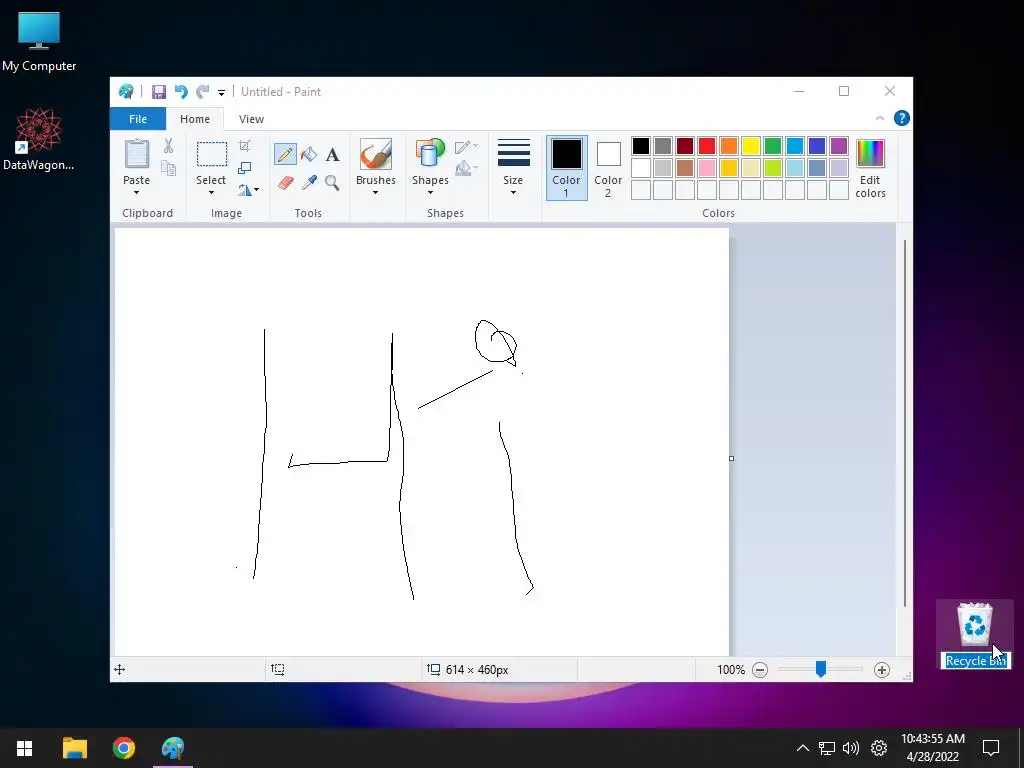Pick the black color swatch
Screen dimensions: 1024x768
click(641, 146)
